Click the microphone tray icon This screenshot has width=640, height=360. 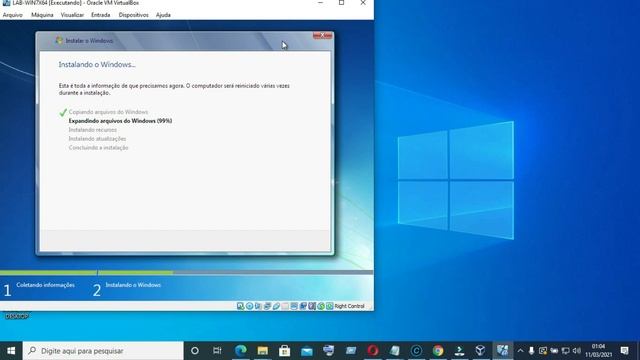point(531,351)
